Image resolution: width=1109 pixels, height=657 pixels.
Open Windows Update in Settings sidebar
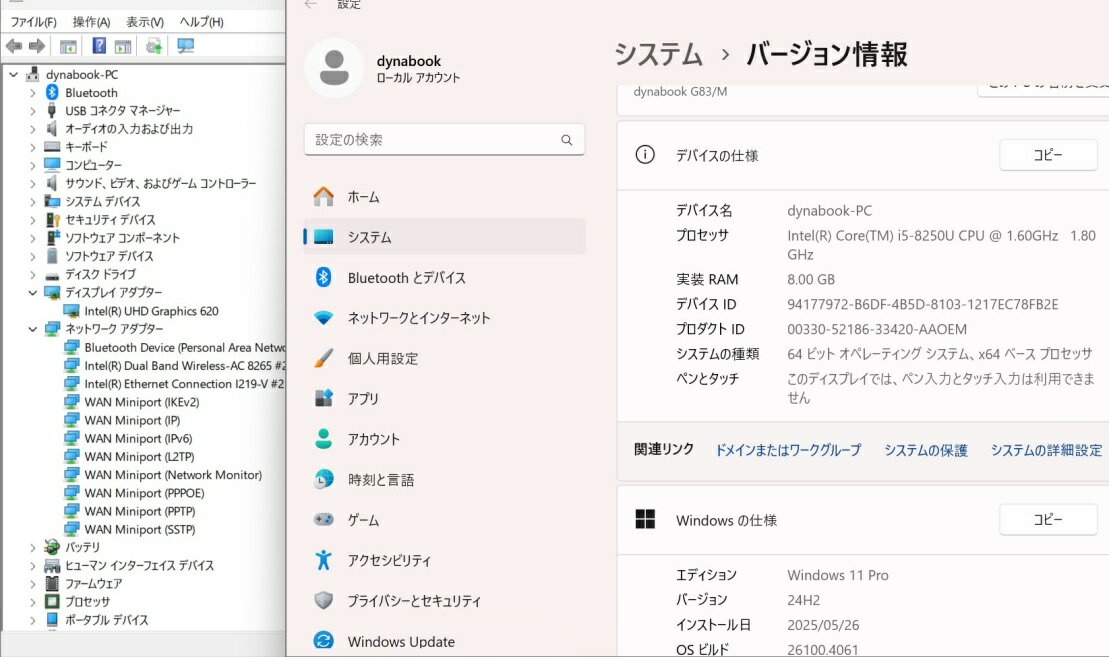coord(400,642)
